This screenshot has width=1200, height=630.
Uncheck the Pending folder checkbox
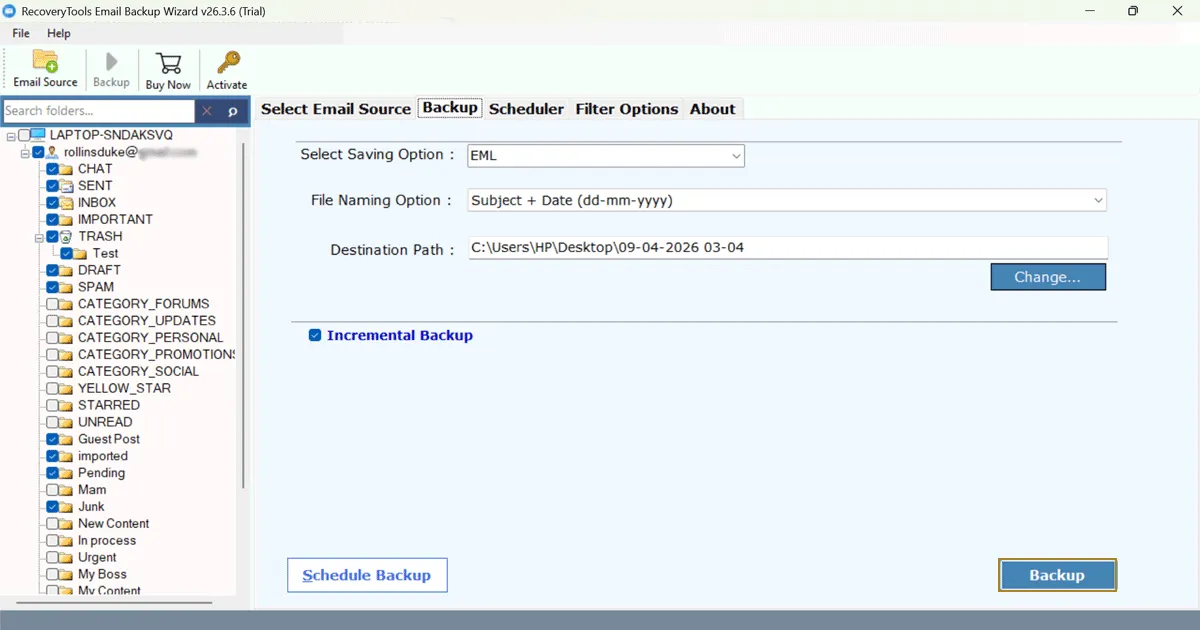pyautogui.click(x=52, y=473)
